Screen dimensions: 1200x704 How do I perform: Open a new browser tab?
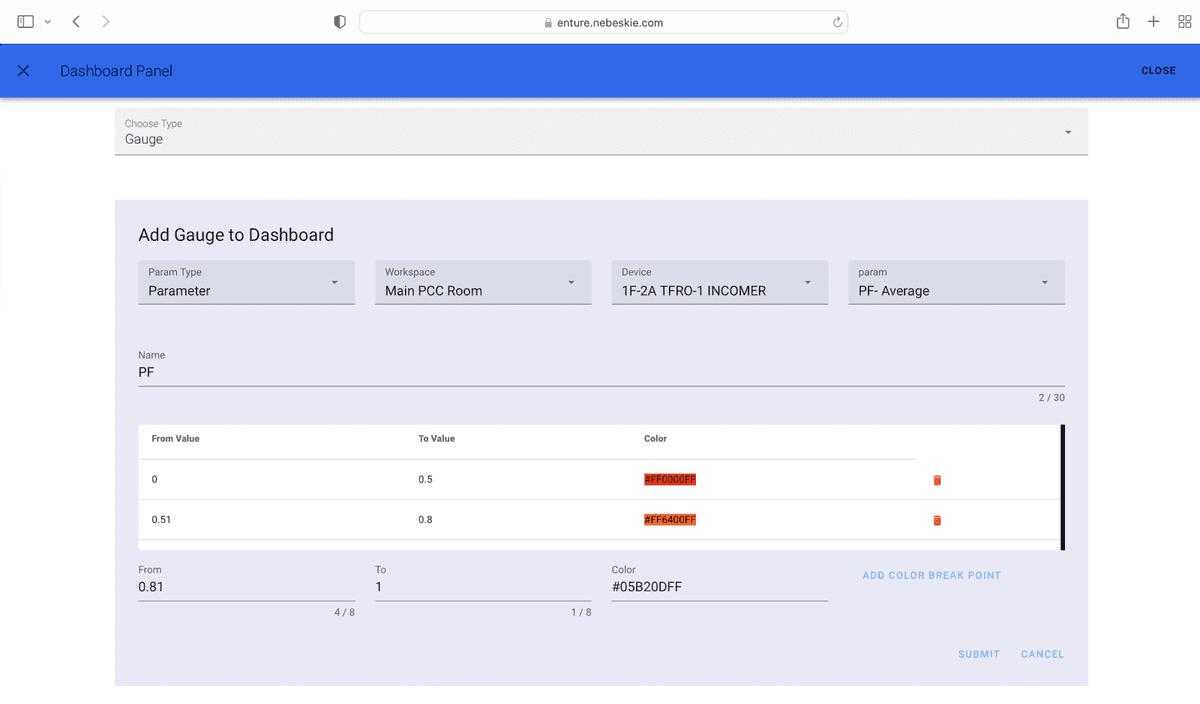click(1153, 20)
